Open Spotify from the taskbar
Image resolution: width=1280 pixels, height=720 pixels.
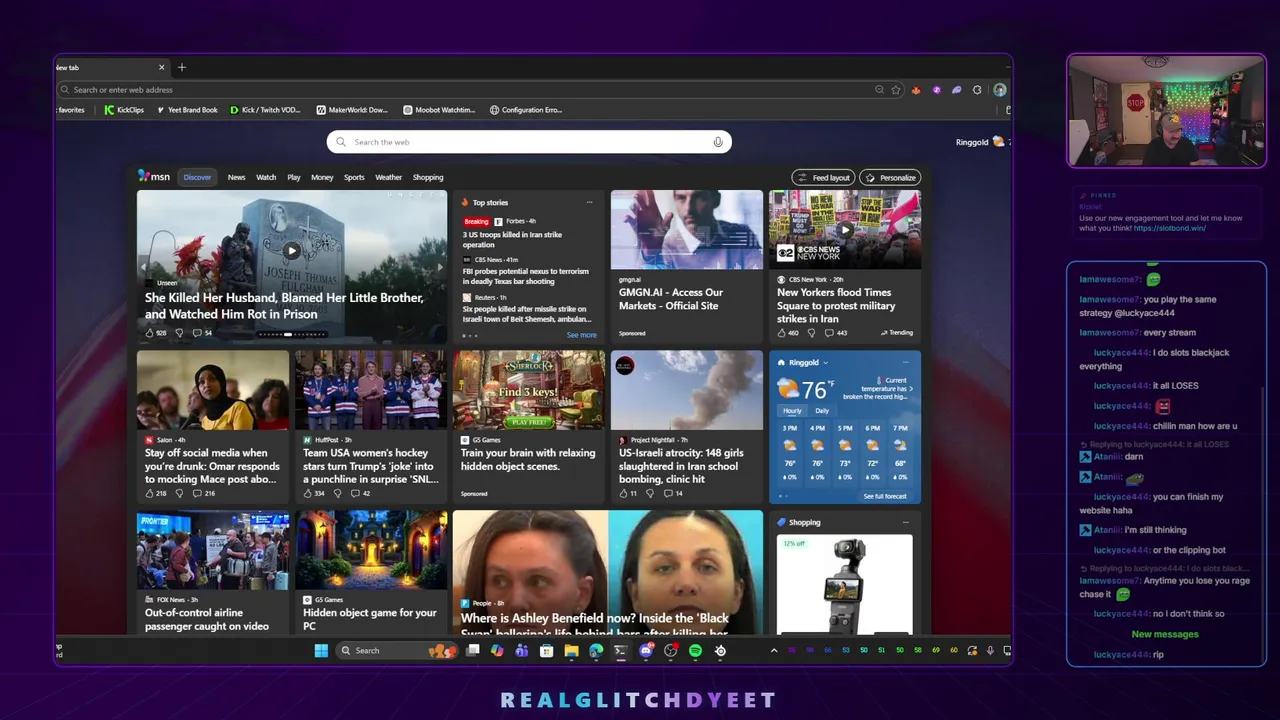pyautogui.click(x=695, y=650)
